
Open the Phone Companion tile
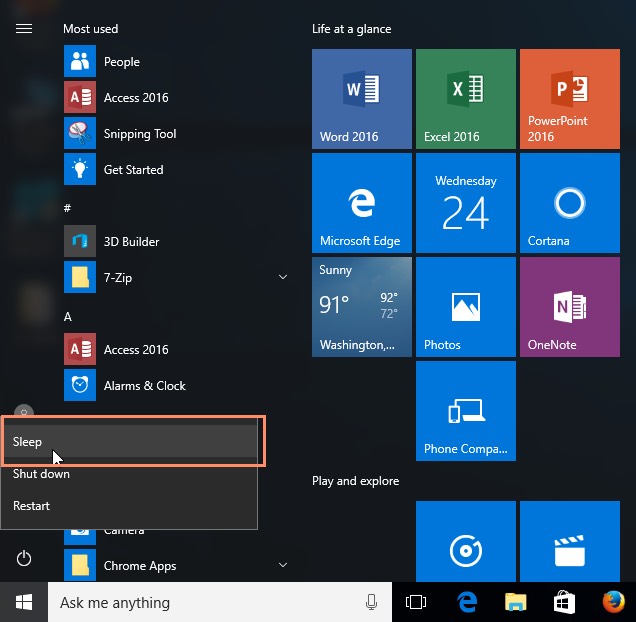tap(466, 411)
